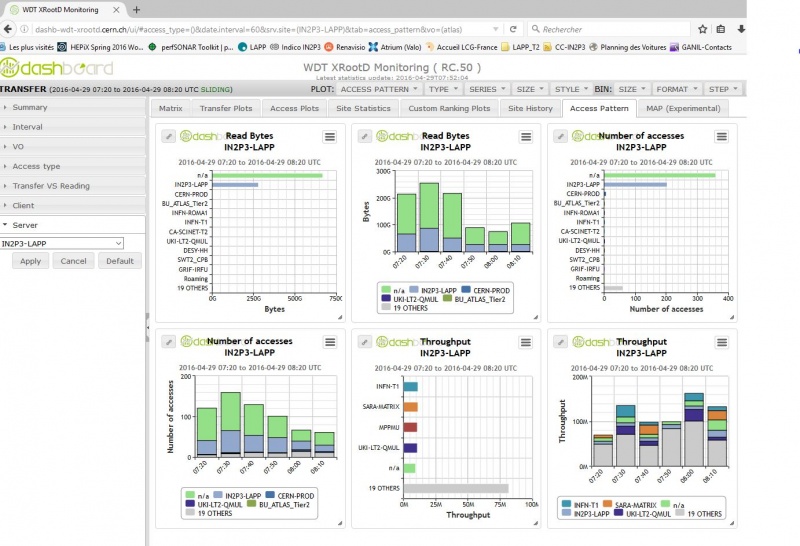
Task: Open menu icon on Read Bytes bar chart
Action: click(x=330, y=137)
